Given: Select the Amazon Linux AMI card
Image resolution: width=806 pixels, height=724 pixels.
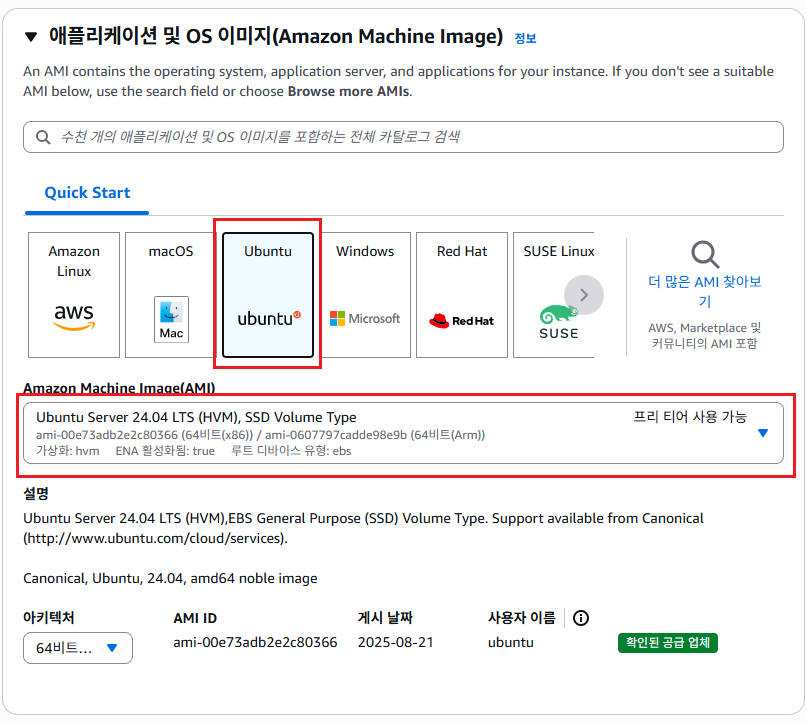Looking at the screenshot, I should (74, 295).
